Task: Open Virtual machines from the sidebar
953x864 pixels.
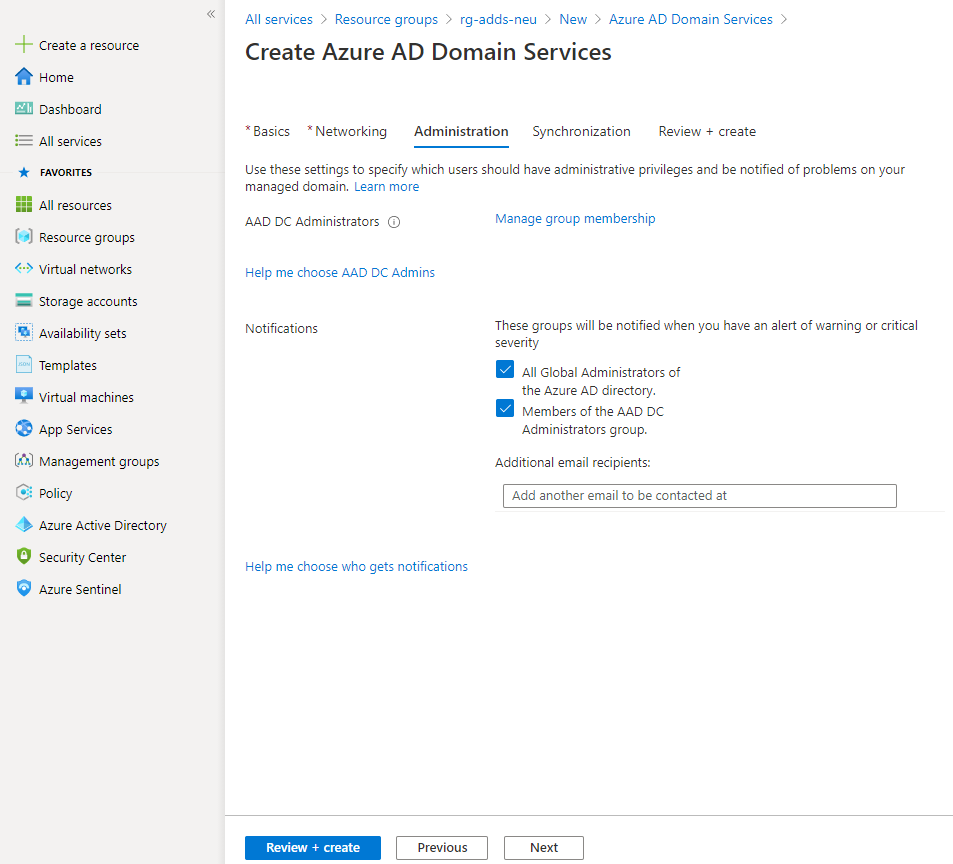Action: click(x=84, y=397)
